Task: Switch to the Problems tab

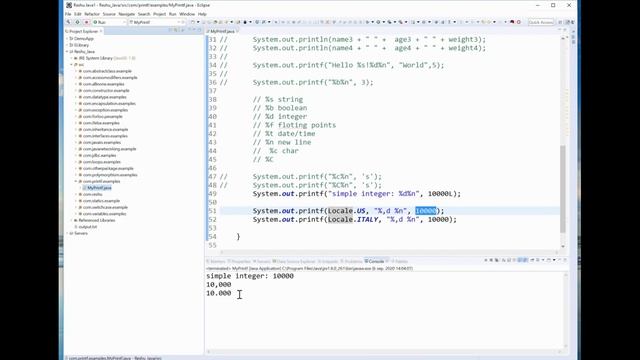Action: pos(351,261)
